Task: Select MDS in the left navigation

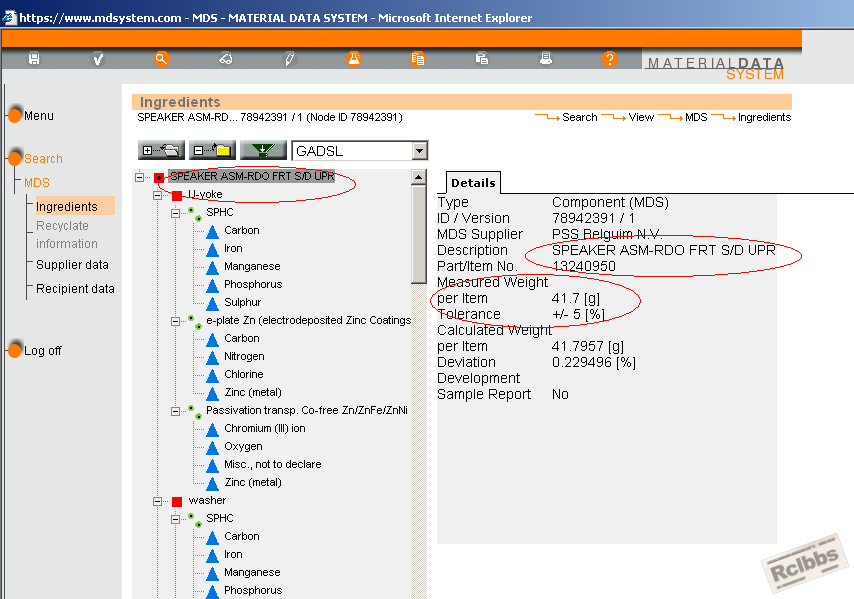Action: coord(36,182)
